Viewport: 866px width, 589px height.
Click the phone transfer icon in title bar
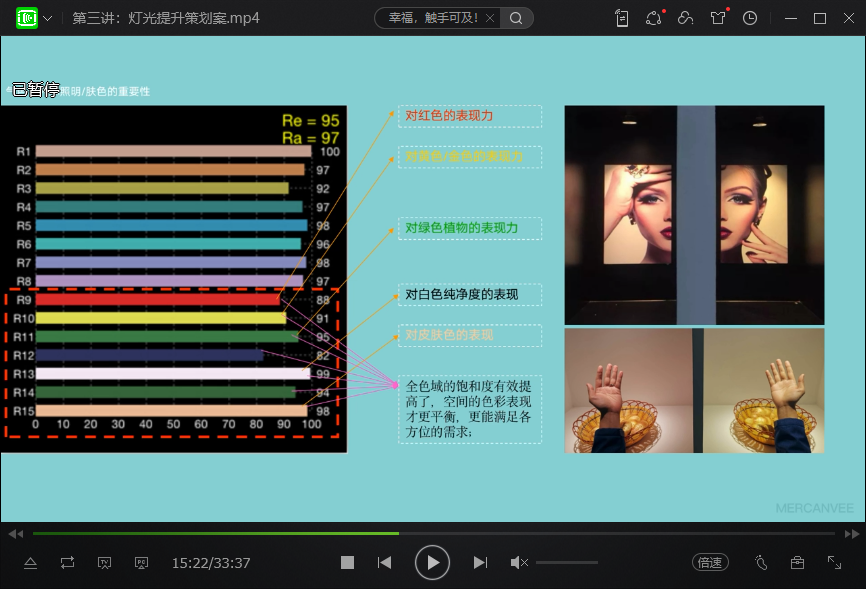click(x=622, y=18)
